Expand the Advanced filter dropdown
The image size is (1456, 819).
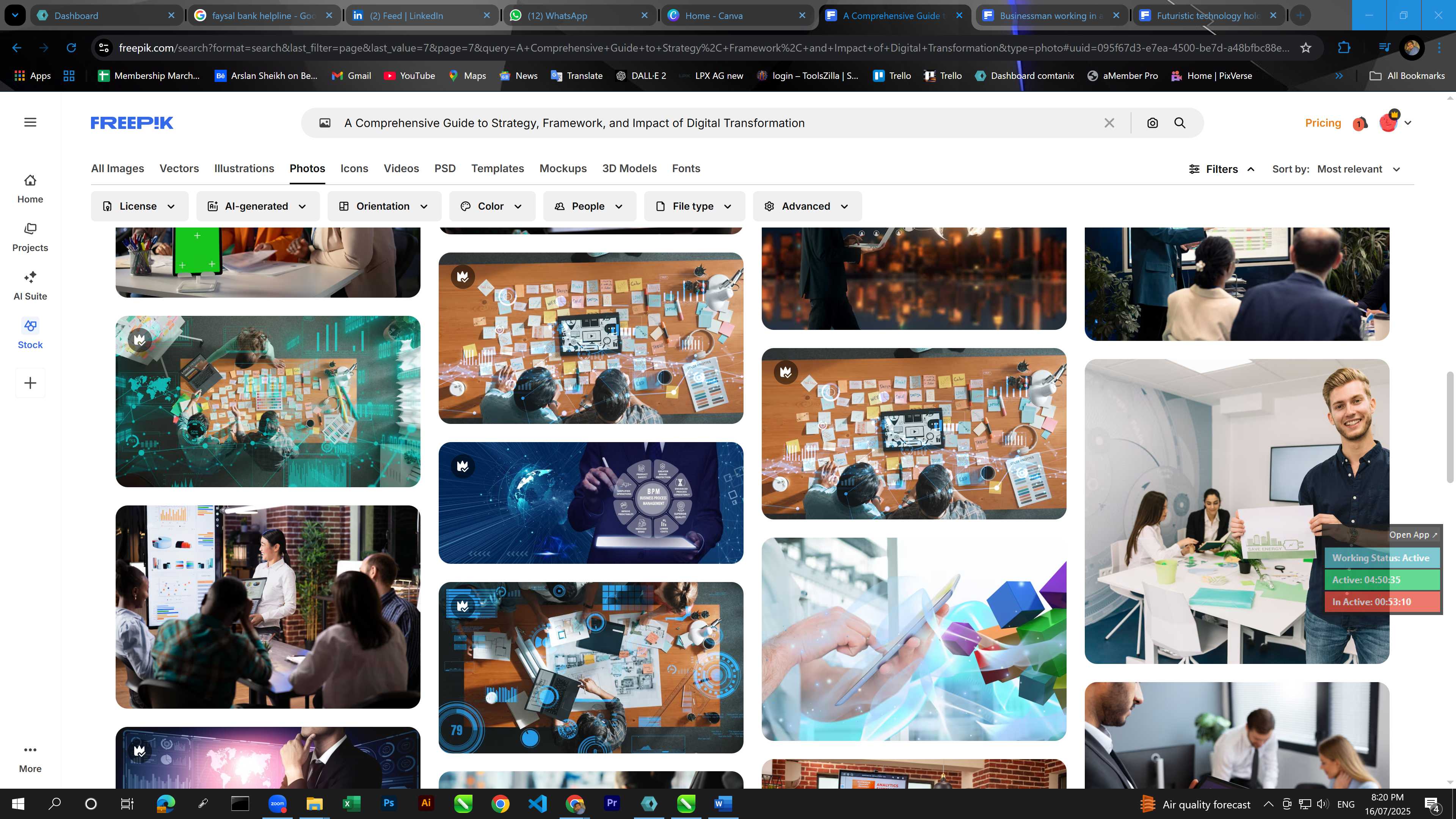[807, 206]
